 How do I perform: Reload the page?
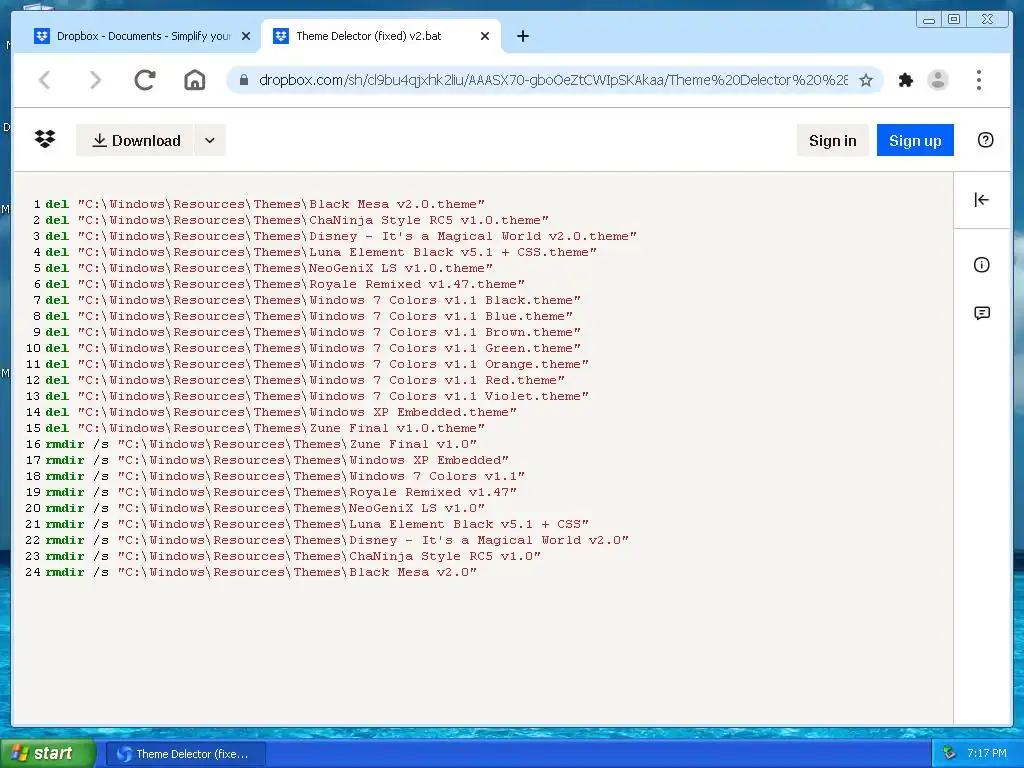[145, 80]
